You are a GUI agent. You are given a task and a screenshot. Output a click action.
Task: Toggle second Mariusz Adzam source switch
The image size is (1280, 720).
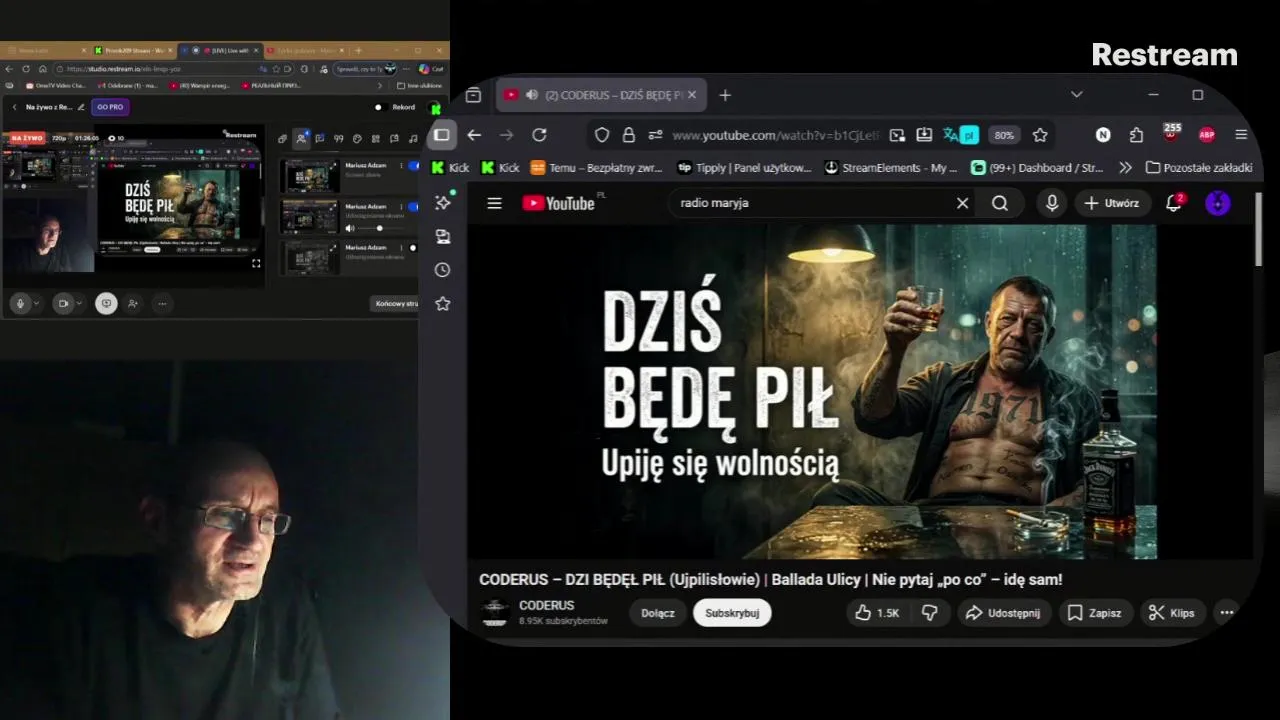point(413,207)
